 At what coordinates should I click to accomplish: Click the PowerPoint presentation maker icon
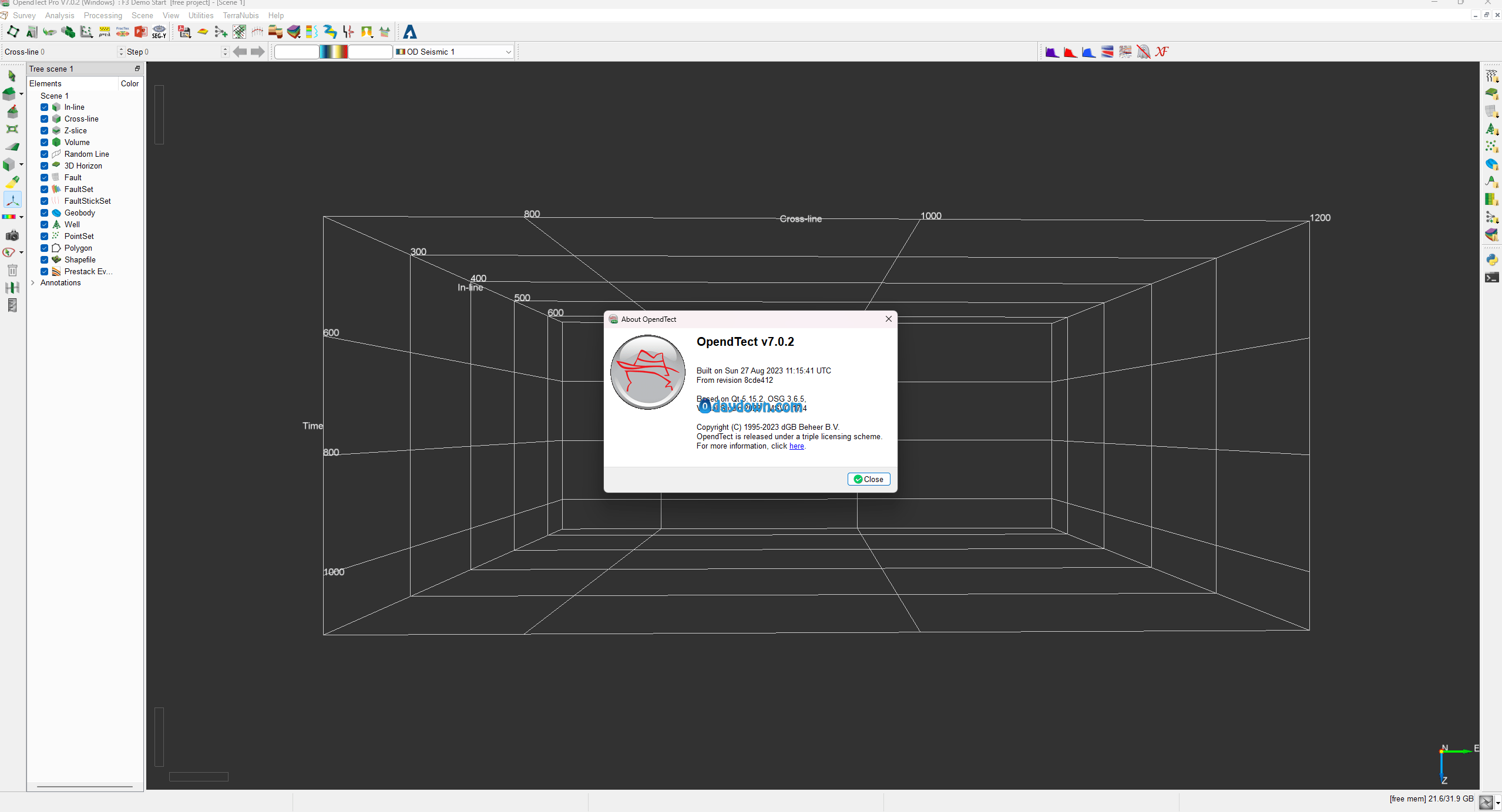click(141, 32)
